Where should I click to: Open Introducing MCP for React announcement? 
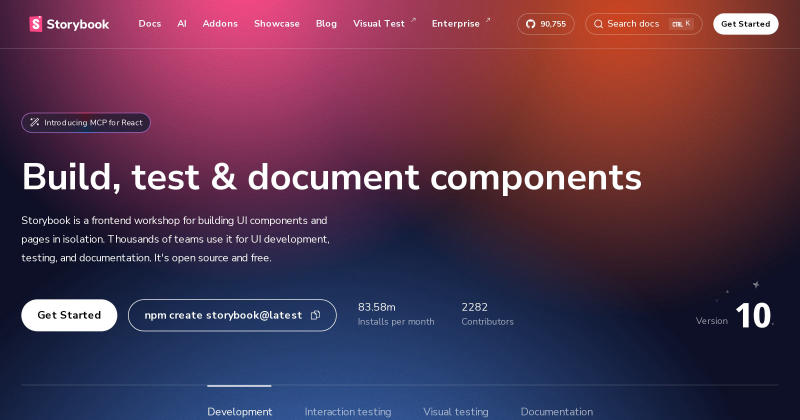[x=86, y=122]
